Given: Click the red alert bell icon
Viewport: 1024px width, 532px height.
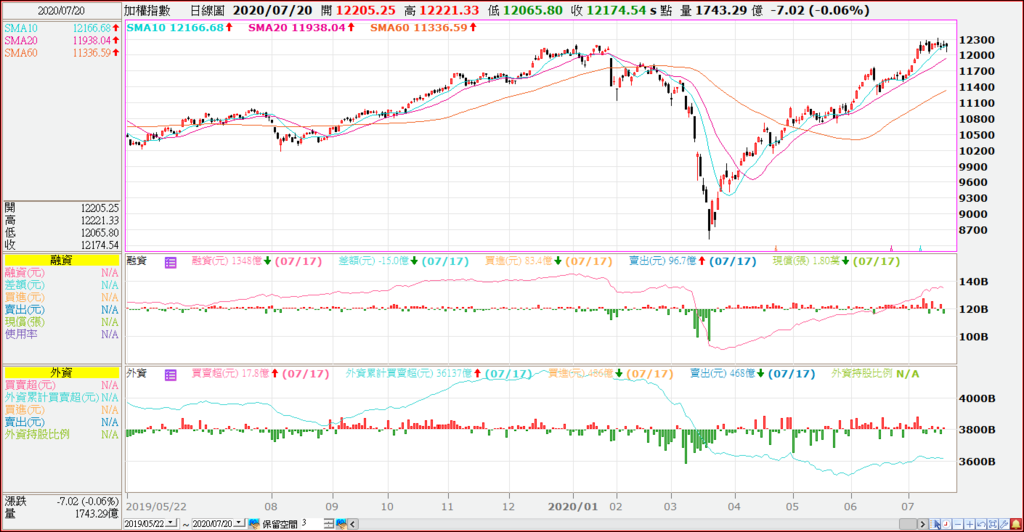Looking at the screenshot, I should pos(1016,524).
